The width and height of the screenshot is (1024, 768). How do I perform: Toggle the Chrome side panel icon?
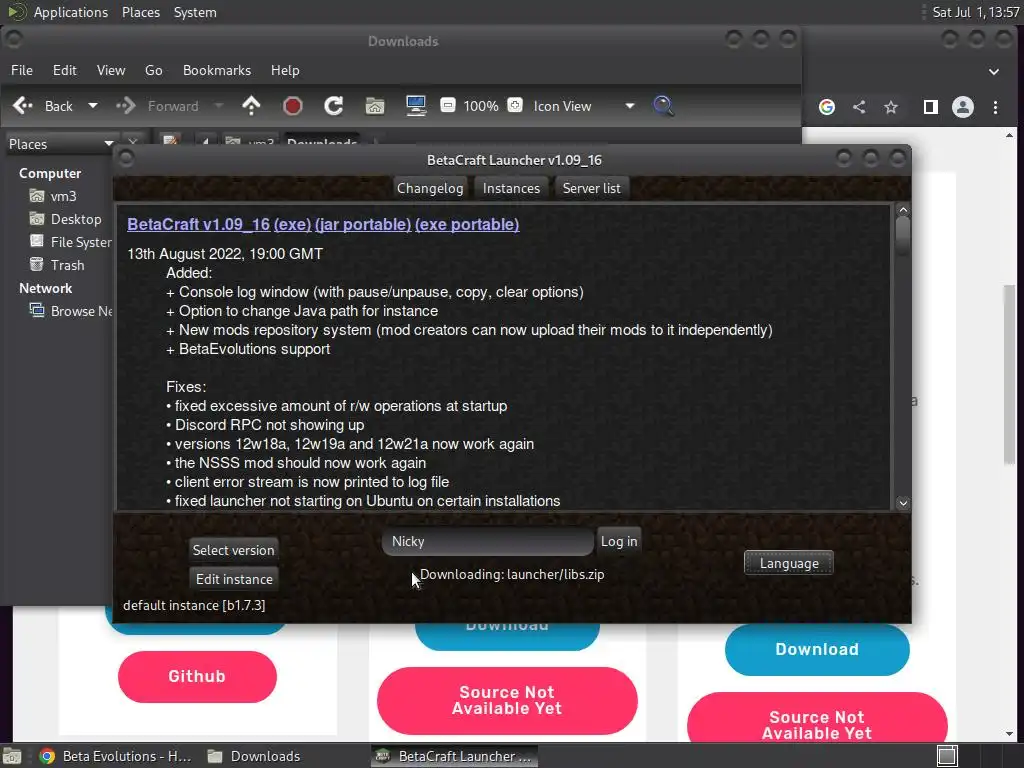click(931, 107)
